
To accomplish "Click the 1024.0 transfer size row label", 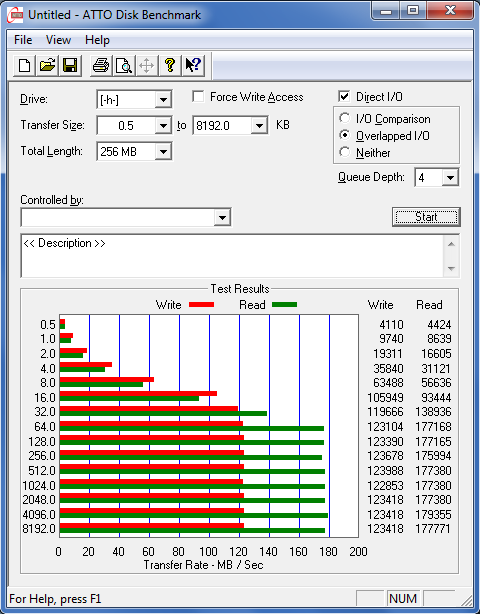I will (39, 486).
